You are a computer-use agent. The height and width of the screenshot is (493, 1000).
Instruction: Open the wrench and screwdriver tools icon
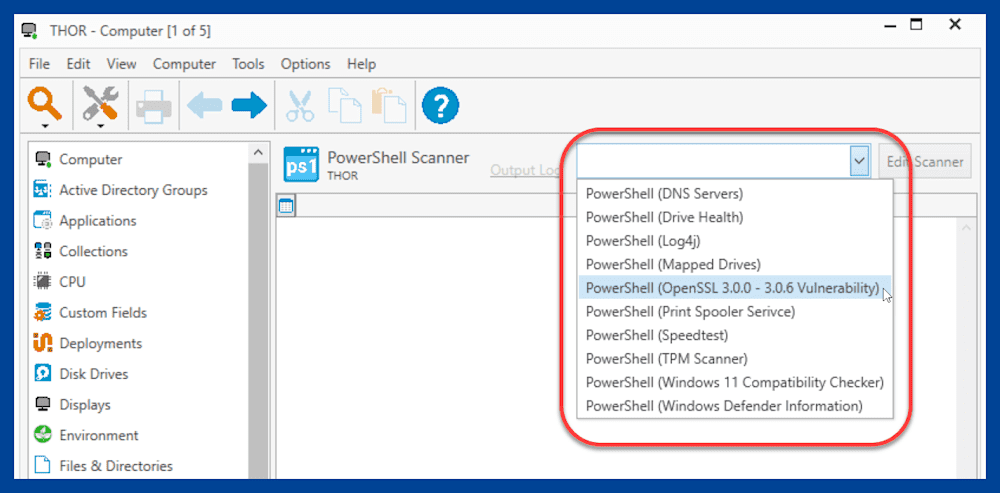(100, 102)
